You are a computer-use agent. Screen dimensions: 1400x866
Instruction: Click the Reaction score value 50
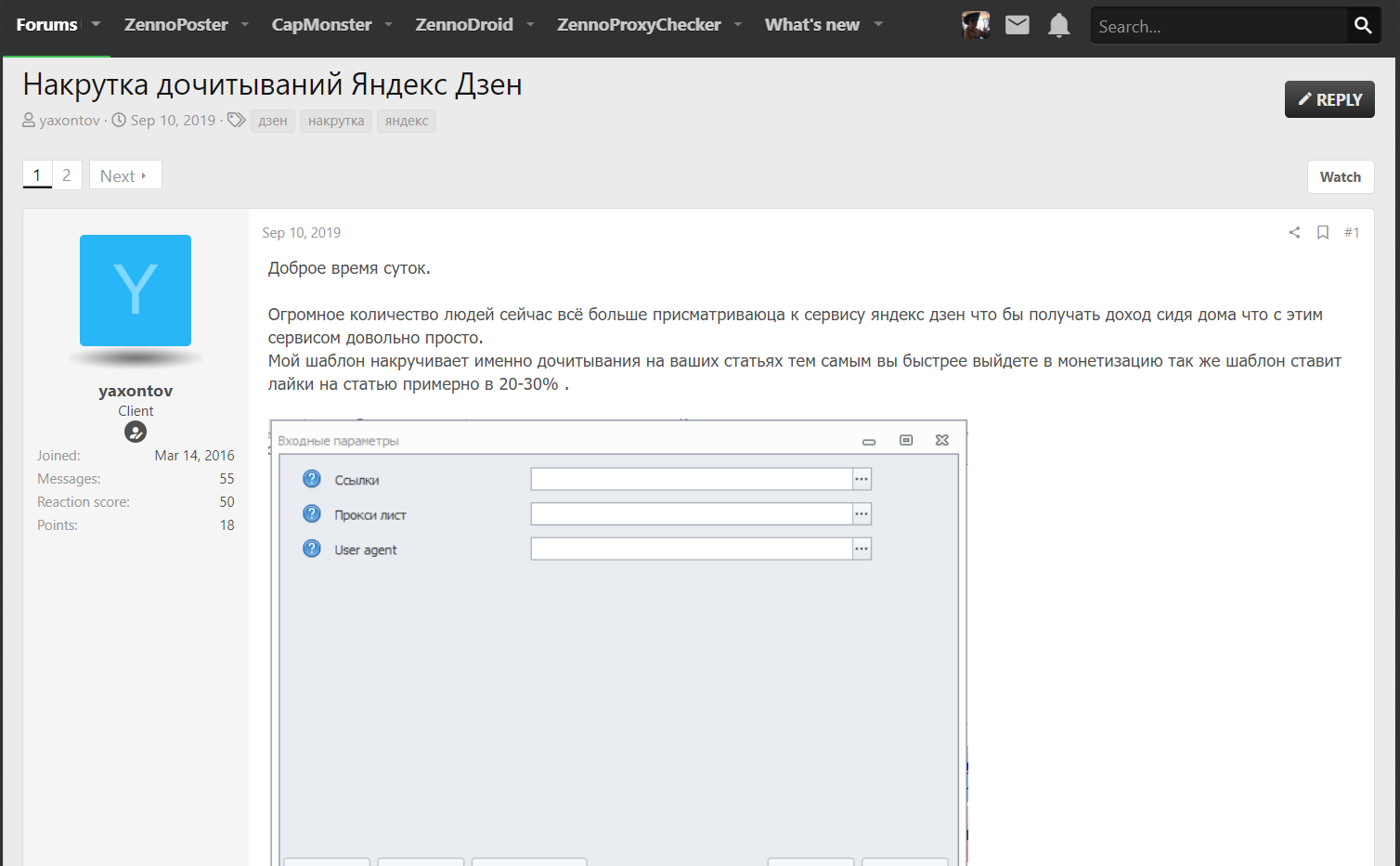[x=227, y=502]
